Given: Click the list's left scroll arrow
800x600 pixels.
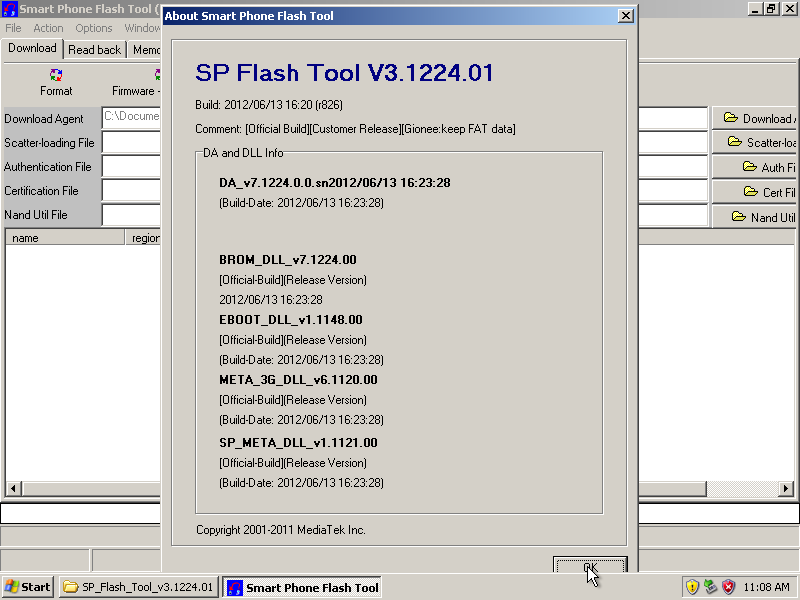Looking at the screenshot, I should (x=14, y=488).
